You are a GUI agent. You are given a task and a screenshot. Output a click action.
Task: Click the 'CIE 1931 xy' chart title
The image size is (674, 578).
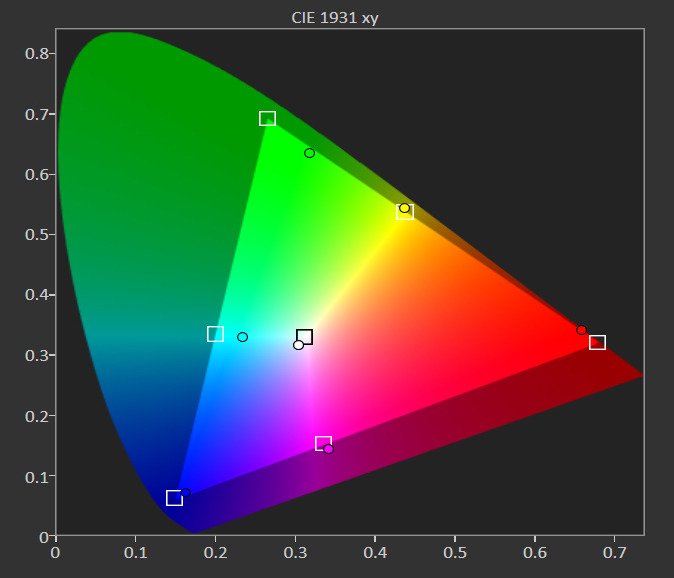click(x=335, y=18)
